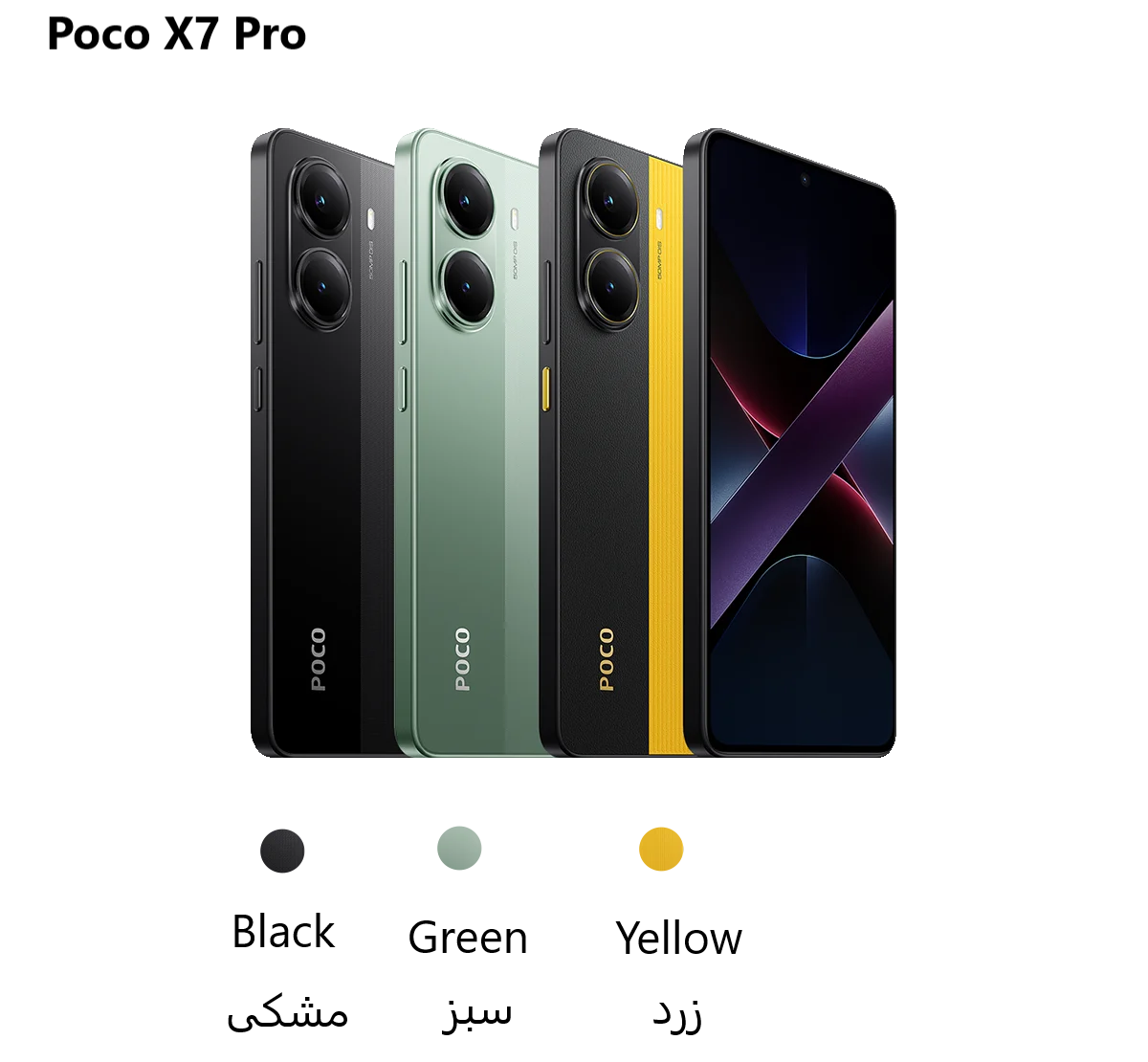Image resolution: width=1148 pixels, height=1062 pixels.
Task: Click the front camera punch hole
Action: (x=805, y=179)
